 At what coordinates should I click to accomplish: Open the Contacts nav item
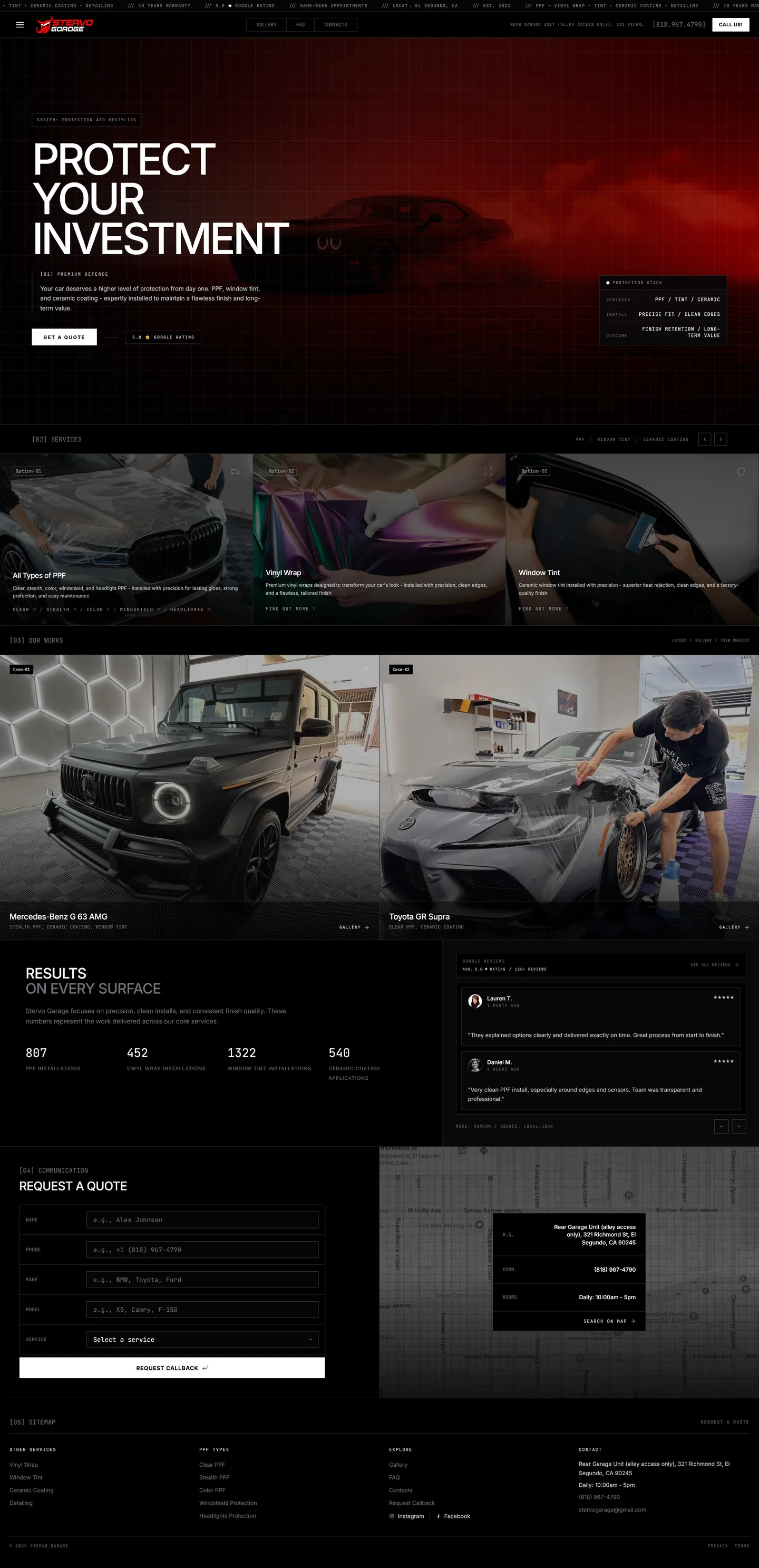pos(335,25)
